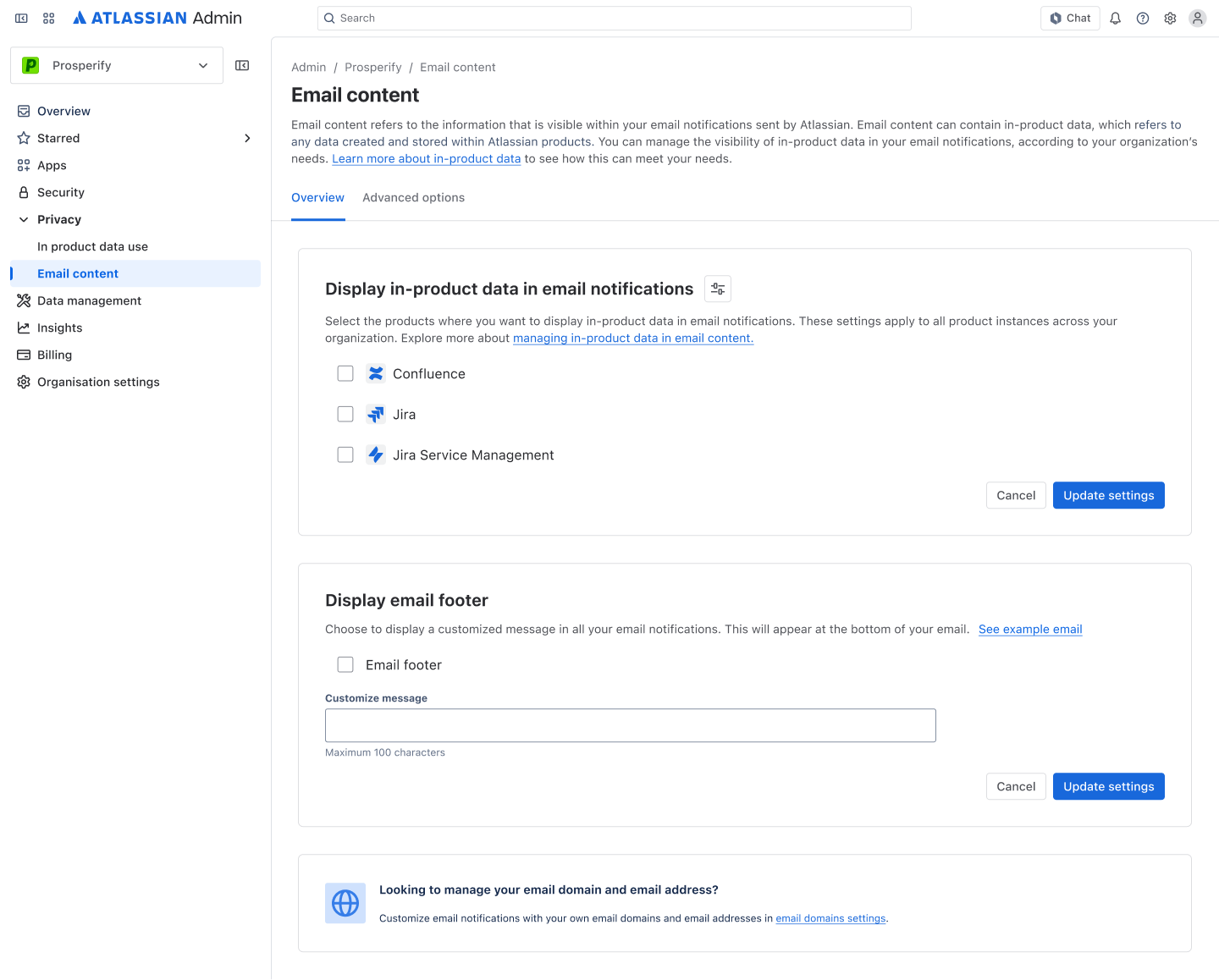Open the help question mark icon
Viewport: 1219px width, 980px height.
click(x=1143, y=18)
